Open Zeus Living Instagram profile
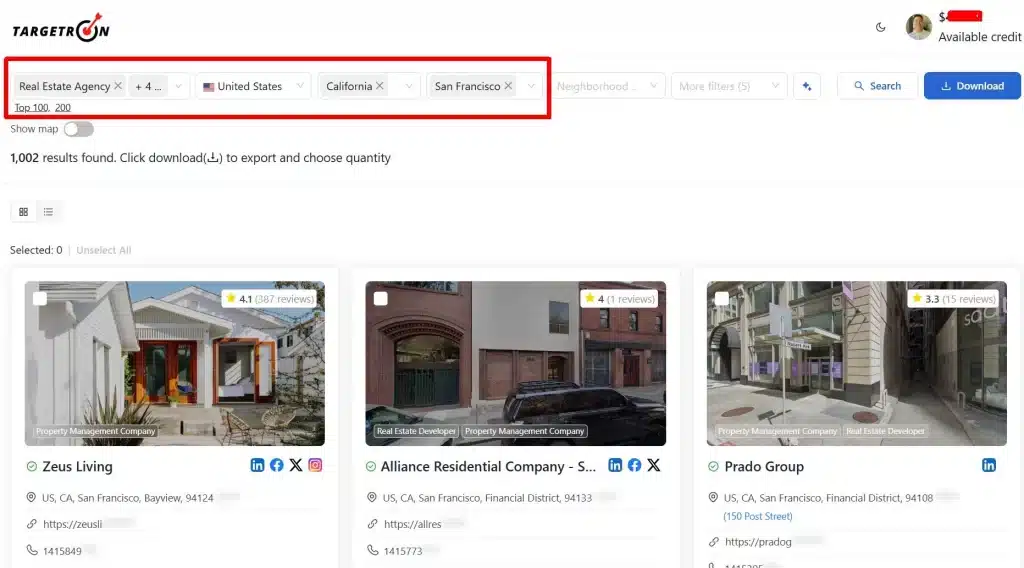Viewport: 1024px width, 568px height. coord(315,465)
